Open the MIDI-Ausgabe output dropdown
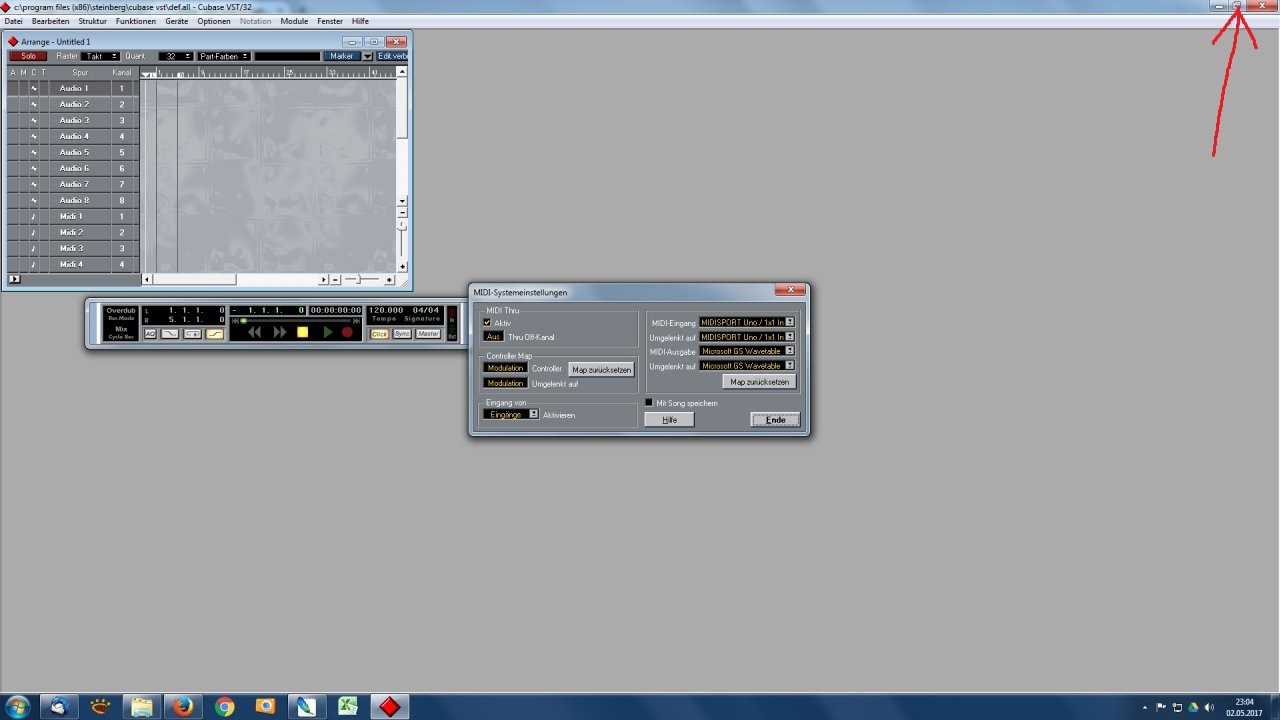Viewport: 1280px width, 720px height. click(789, 351)
